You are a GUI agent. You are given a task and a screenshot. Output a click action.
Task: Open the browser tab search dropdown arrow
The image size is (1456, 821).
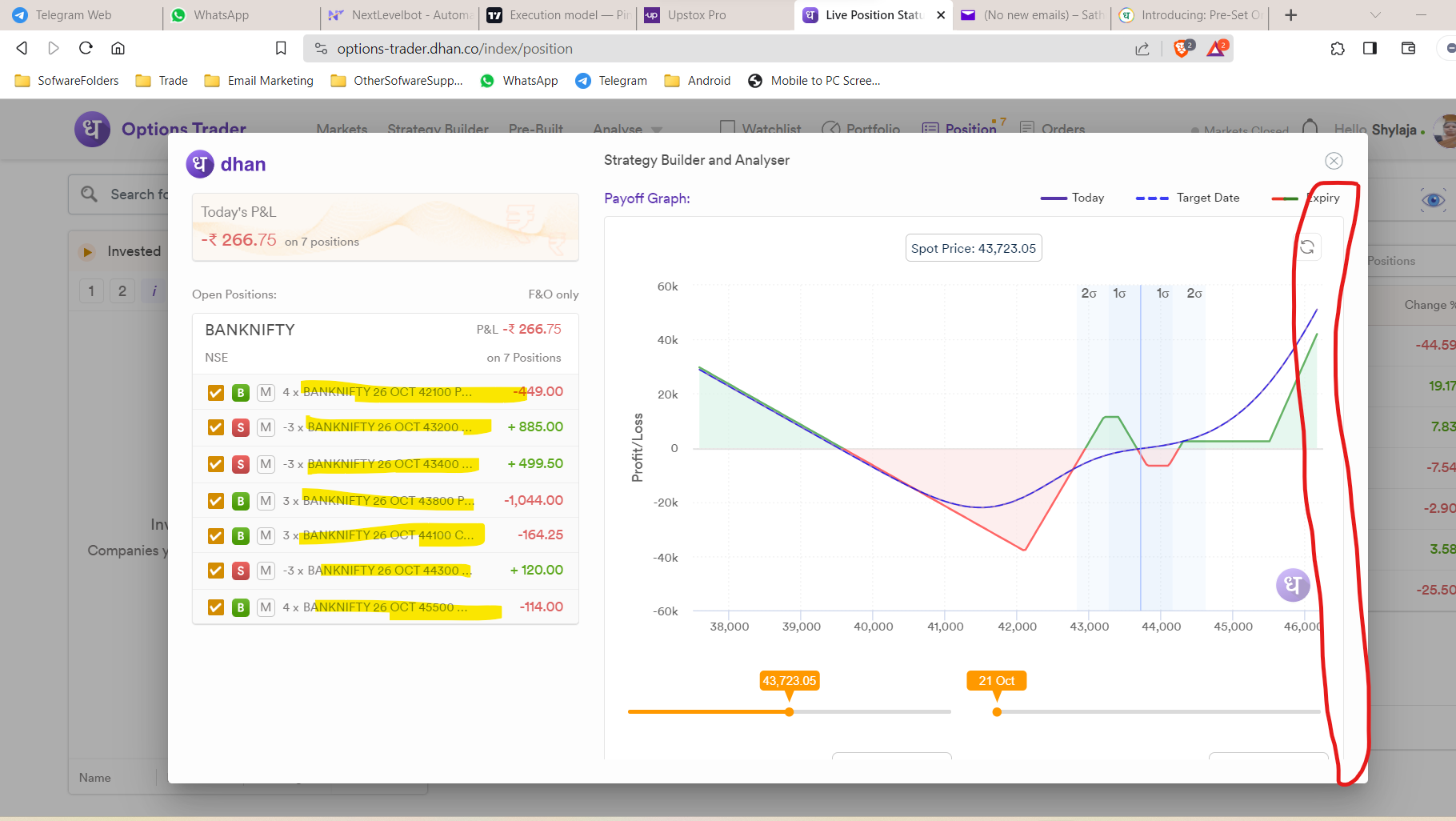[x=1376, y=15]
